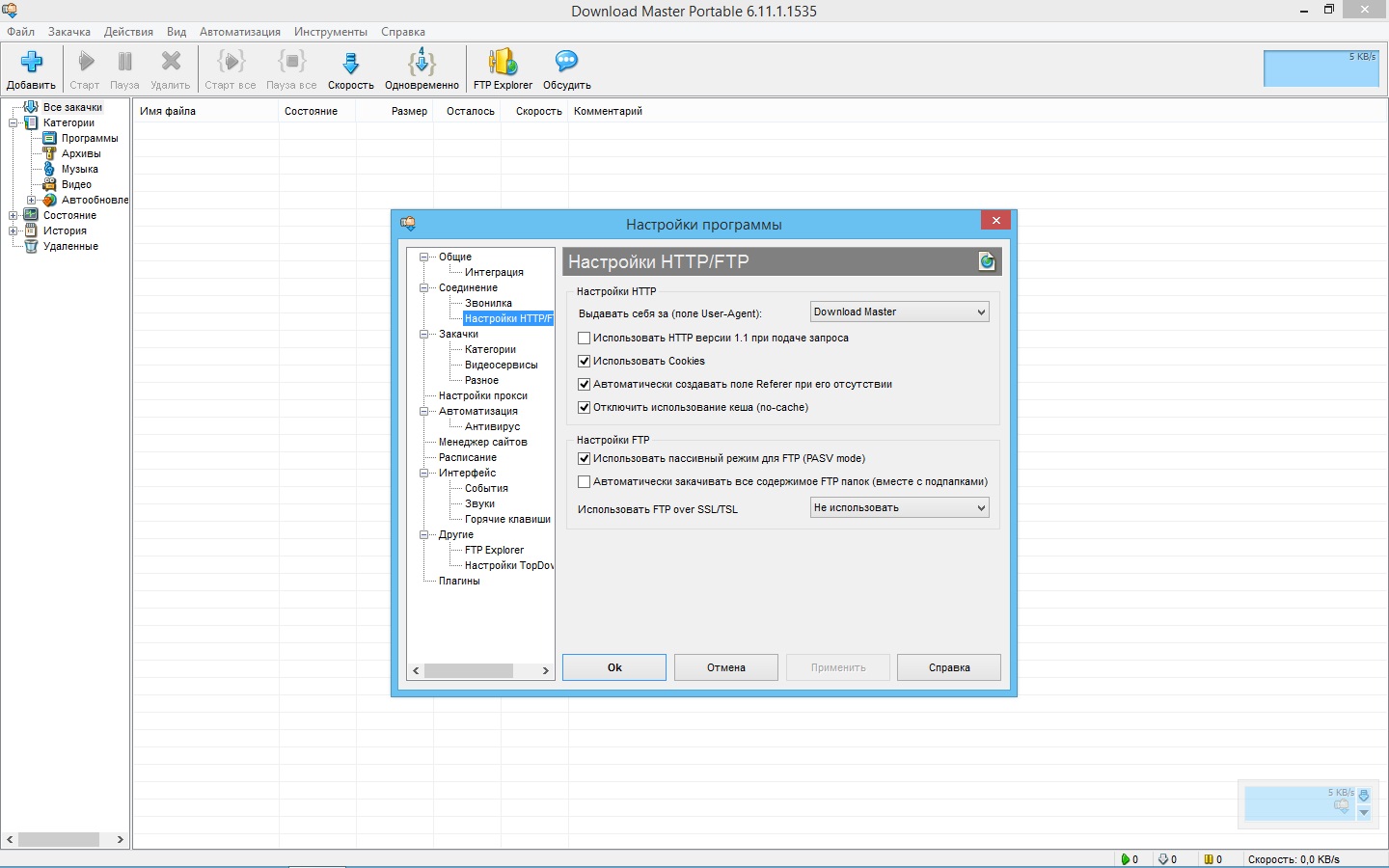Confirm settings with the Ok button

[614, 667]
